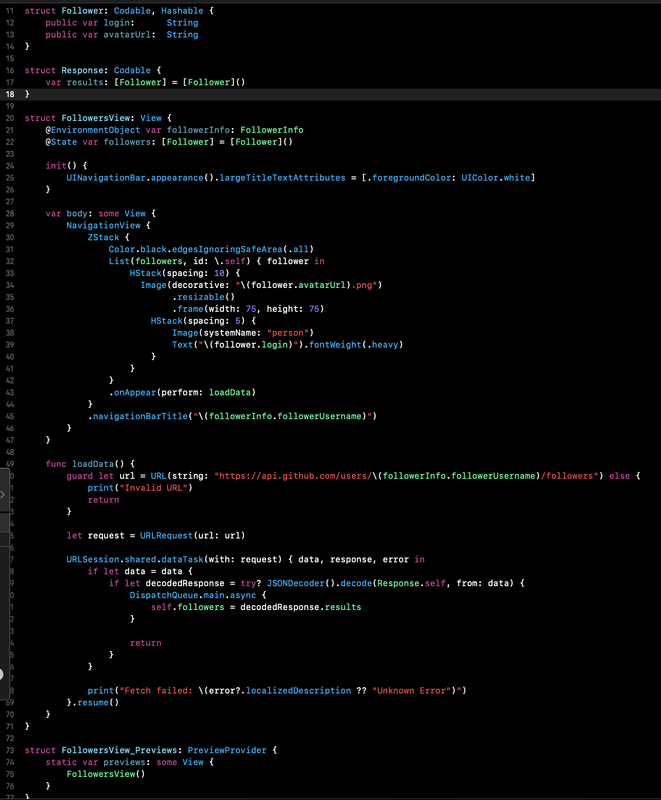Click 'localizedDescription' in the print statement
The image size is (661, 800).
click(298, 691)
